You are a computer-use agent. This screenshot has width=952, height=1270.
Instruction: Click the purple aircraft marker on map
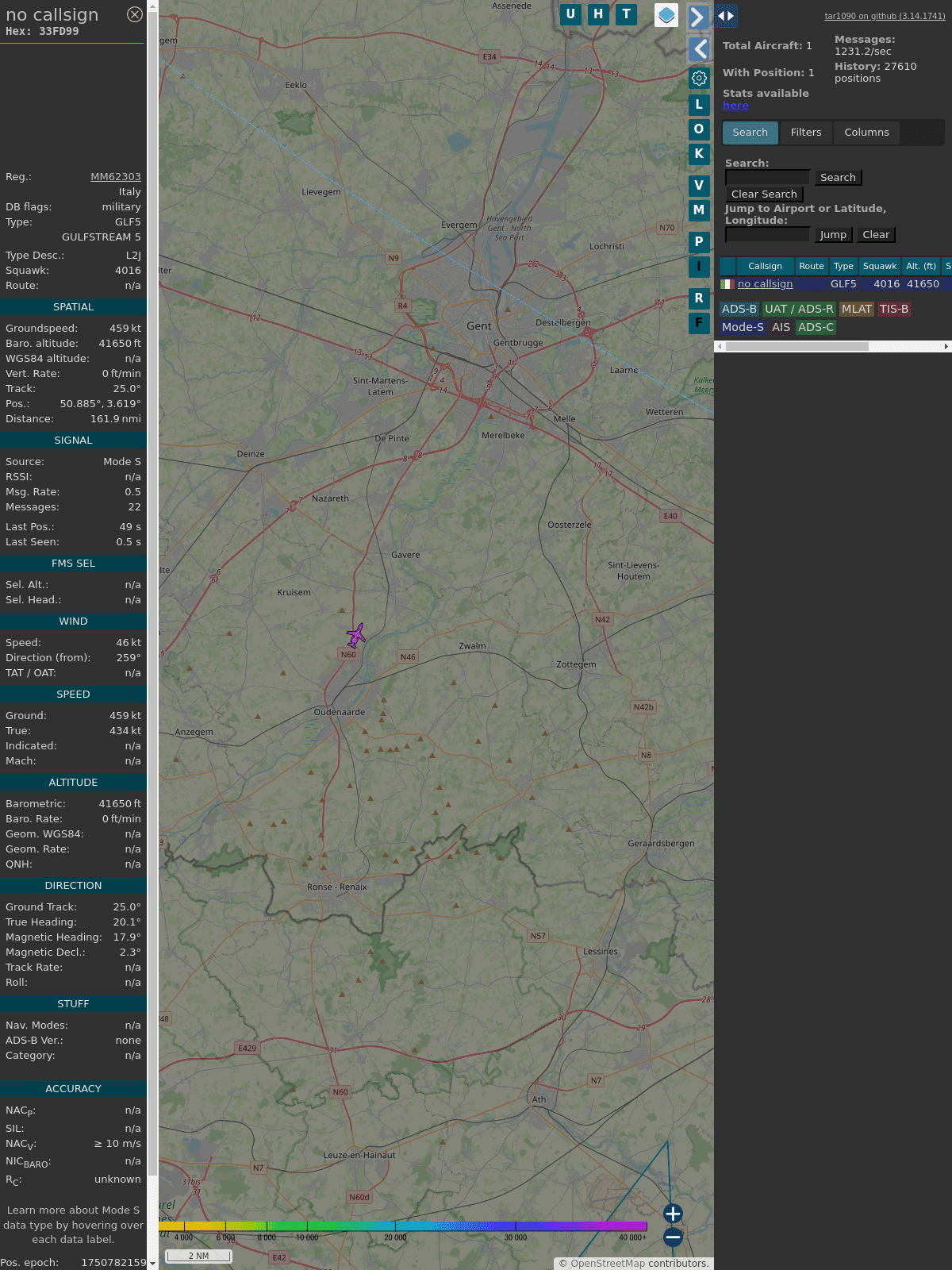[x=356, y=635]
